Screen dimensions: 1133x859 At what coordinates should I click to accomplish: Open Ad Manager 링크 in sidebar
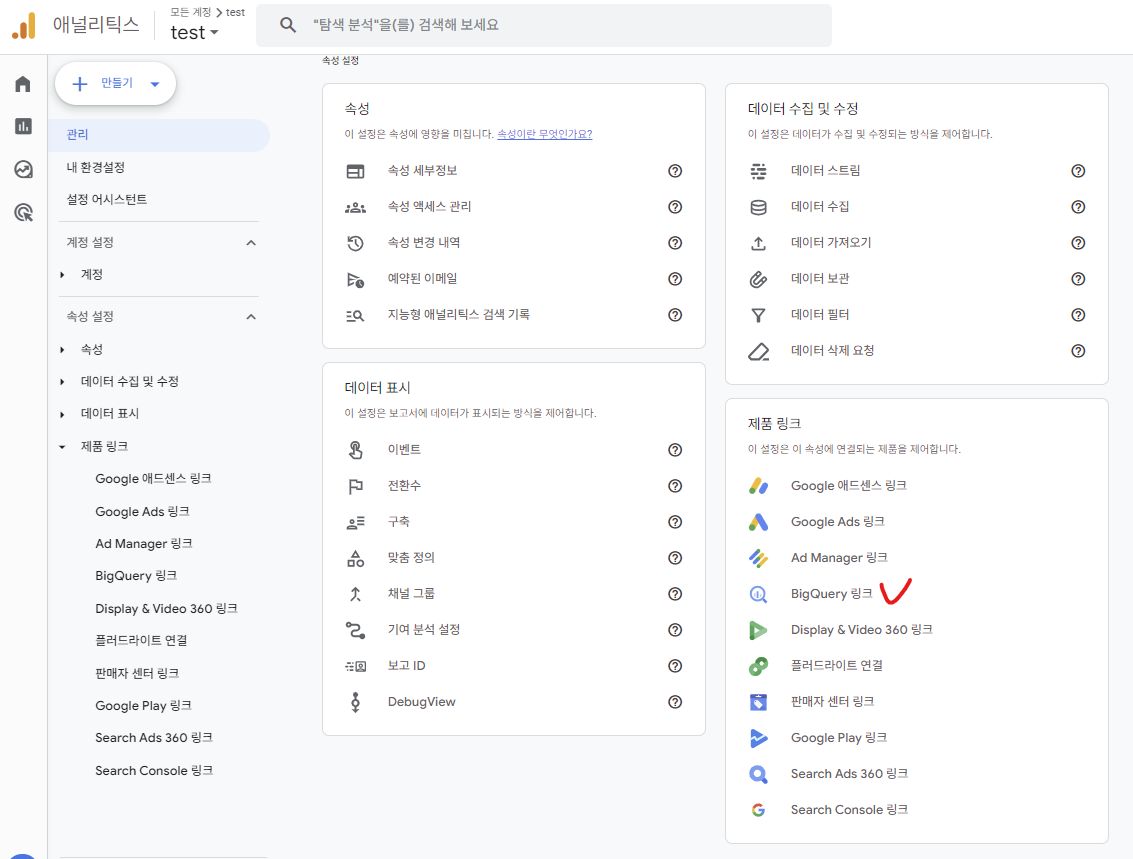pyautogui.click(x=144, y=544)
